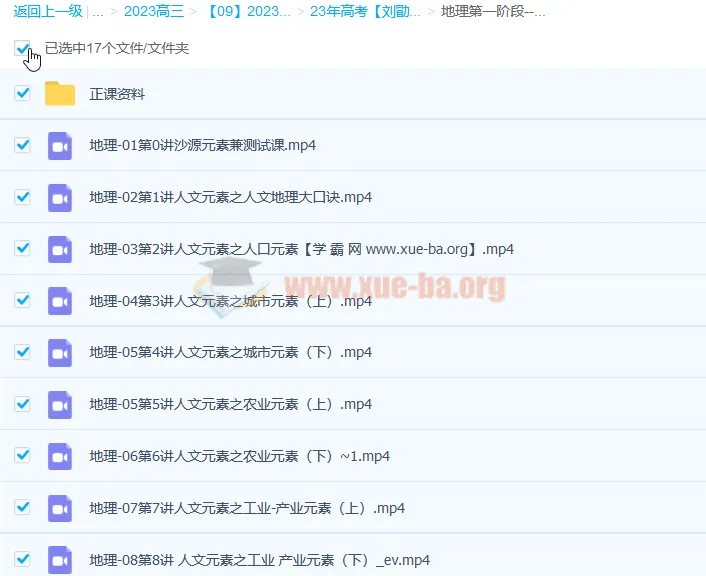Expand the collapsed breadcrumb ellipsis

pyautogui.click(x=98, y=12)
